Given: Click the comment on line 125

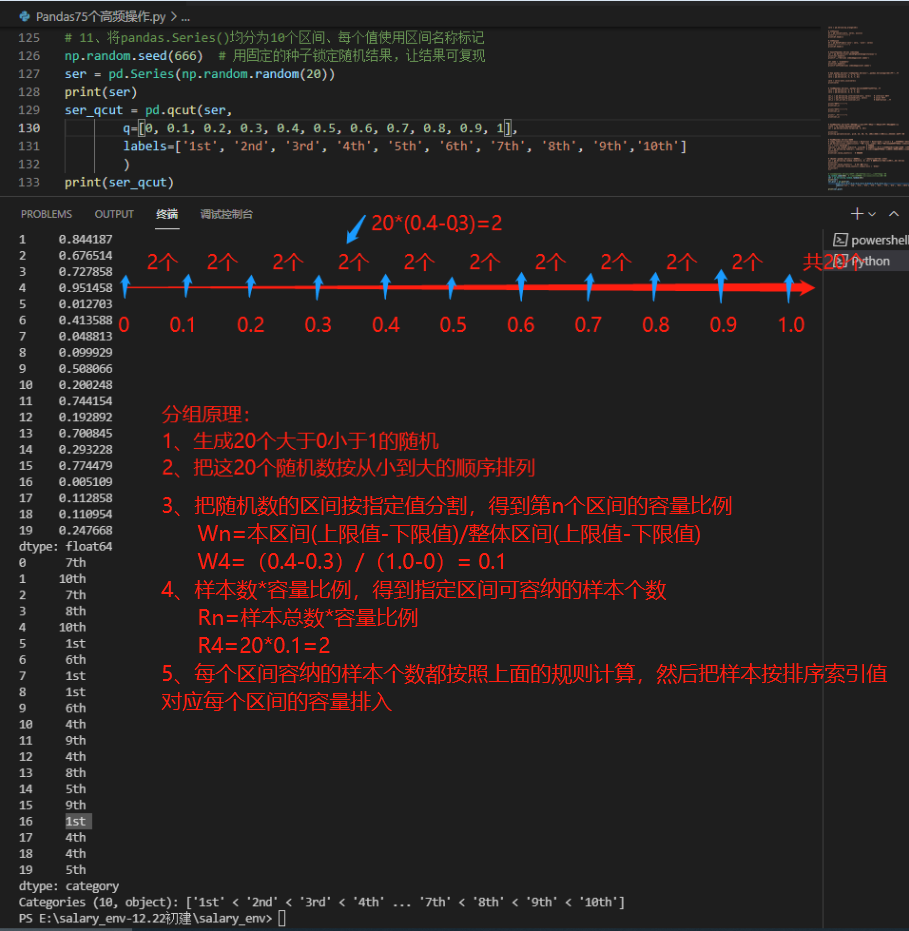Looking at the screenshot, I should pos(274,38).
